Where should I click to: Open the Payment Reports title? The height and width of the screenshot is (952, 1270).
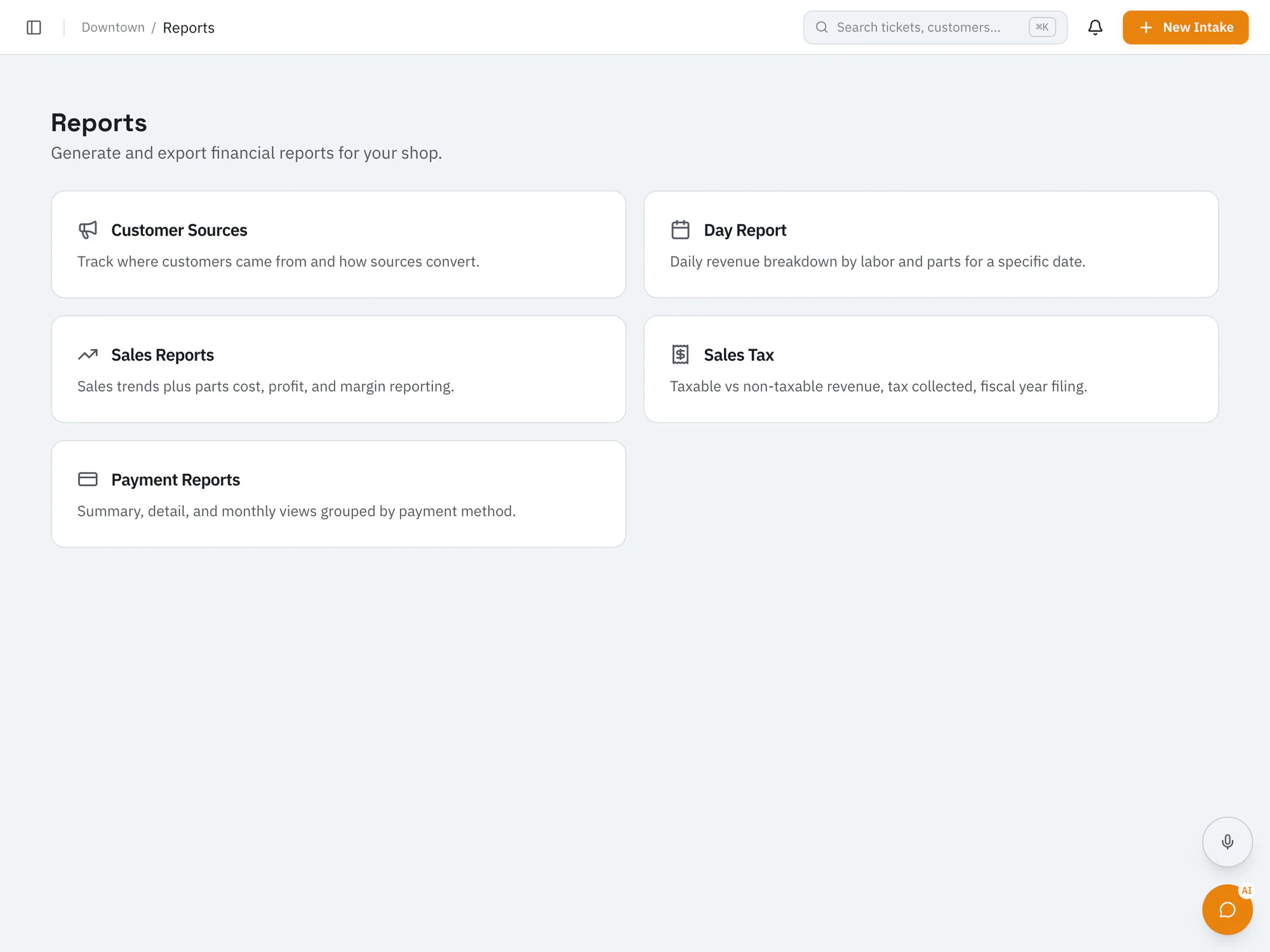coord(175,480)
